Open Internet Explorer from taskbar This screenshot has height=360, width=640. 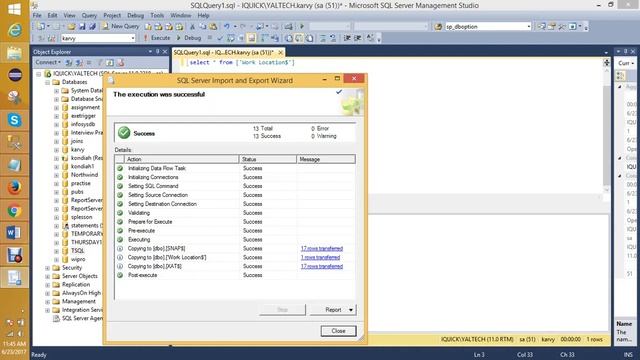[x=14, y=30]
